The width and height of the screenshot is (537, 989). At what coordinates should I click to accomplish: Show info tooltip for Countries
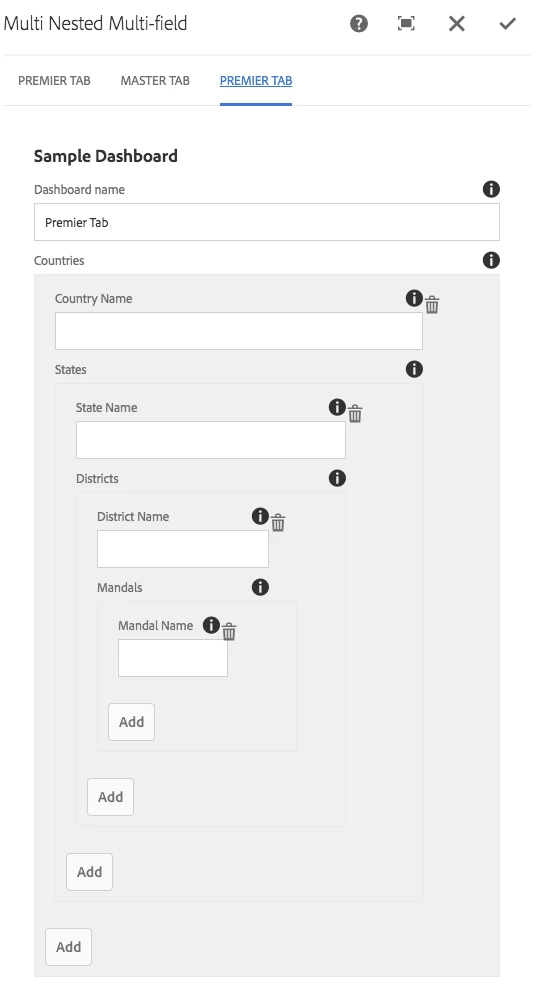491,260
